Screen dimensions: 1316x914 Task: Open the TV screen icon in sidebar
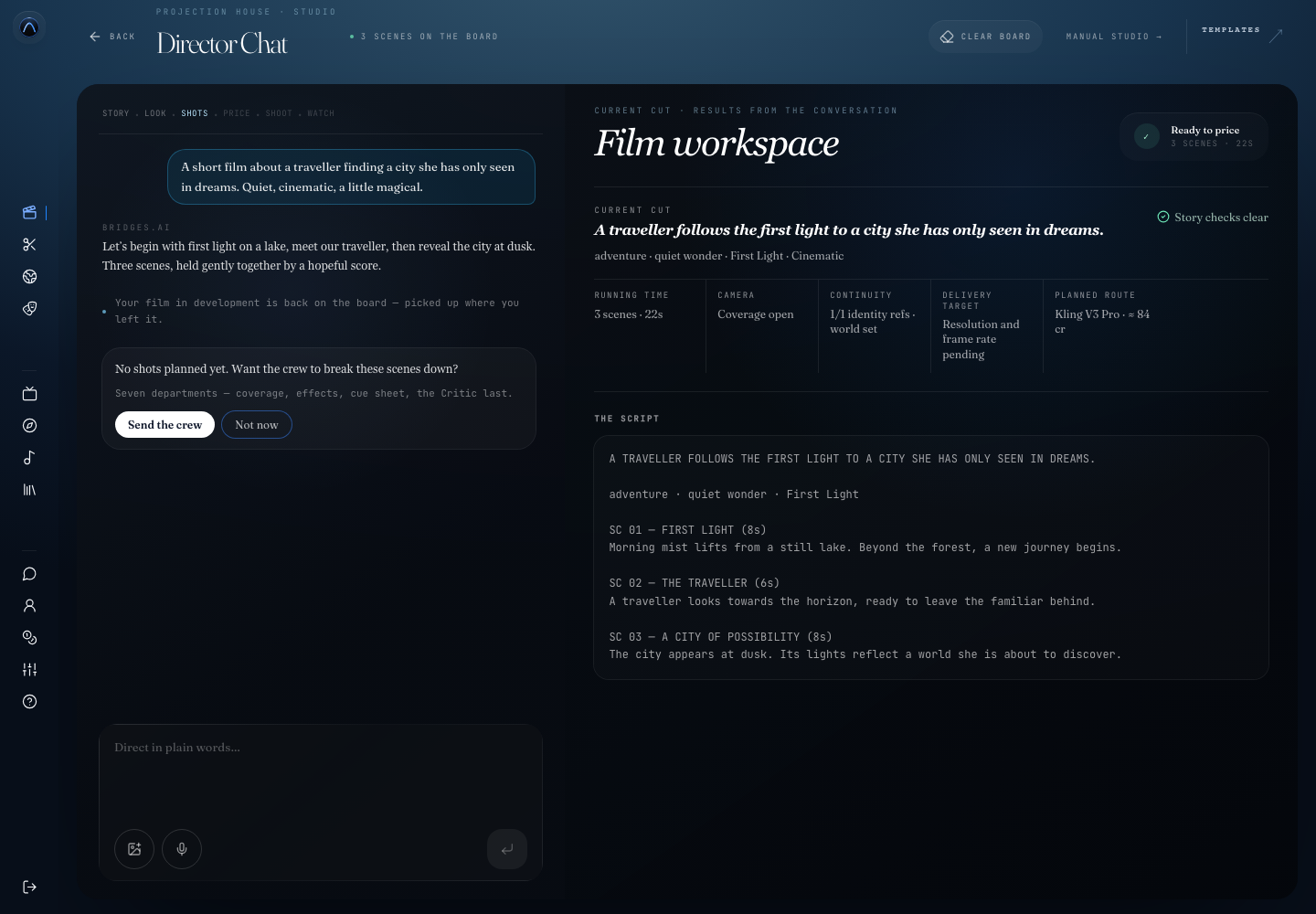[29, 394]
